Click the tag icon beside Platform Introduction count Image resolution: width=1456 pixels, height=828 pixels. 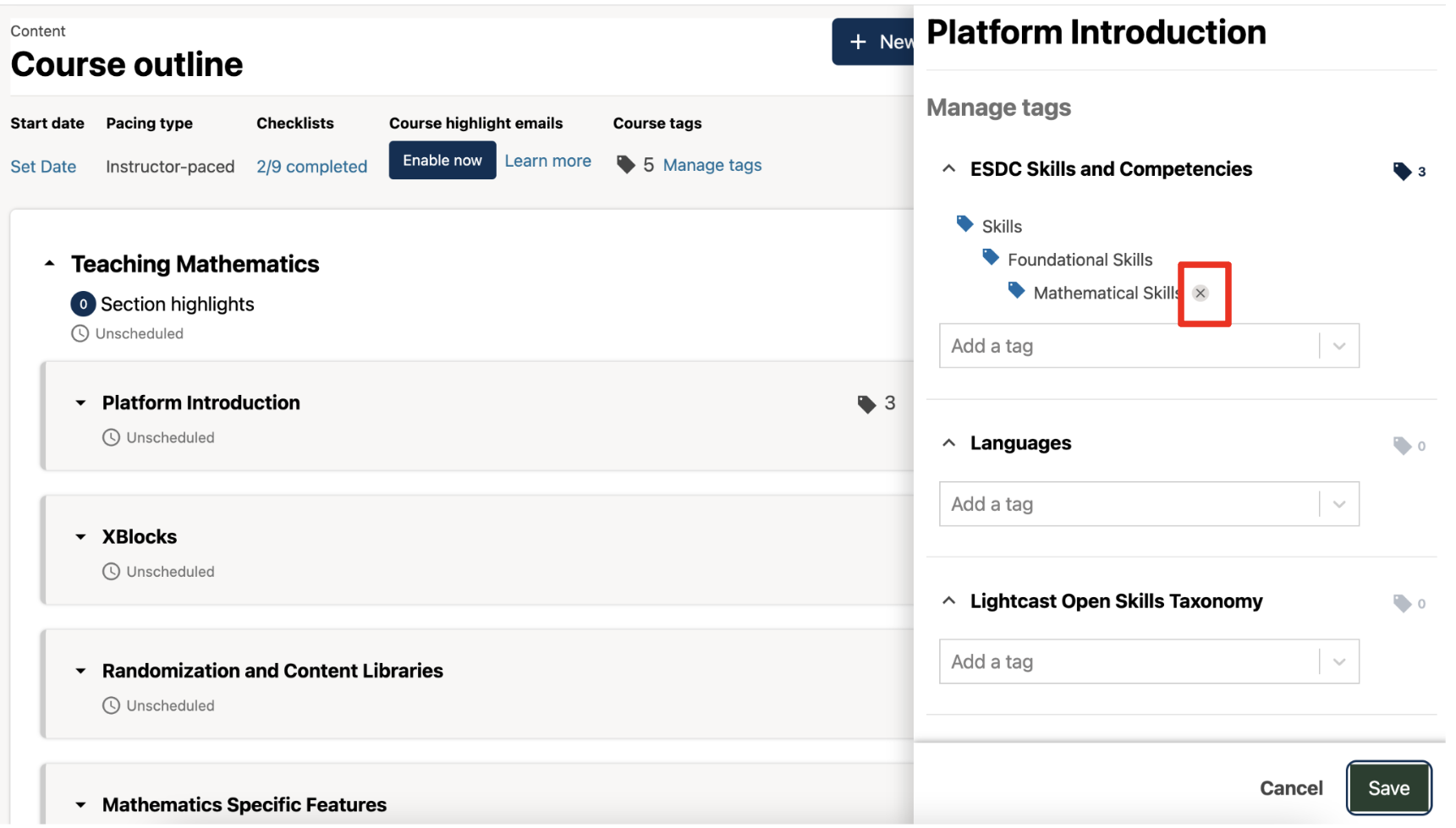click(865, 404)
